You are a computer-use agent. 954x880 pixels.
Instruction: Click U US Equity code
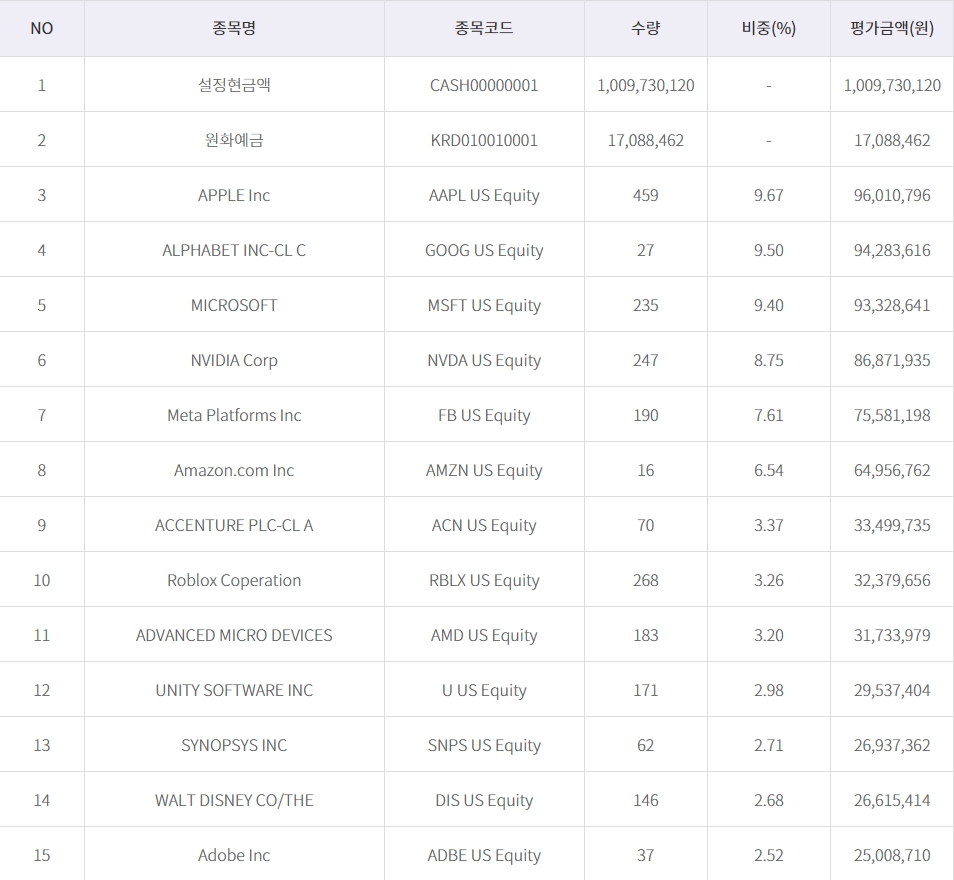point(484,690)
